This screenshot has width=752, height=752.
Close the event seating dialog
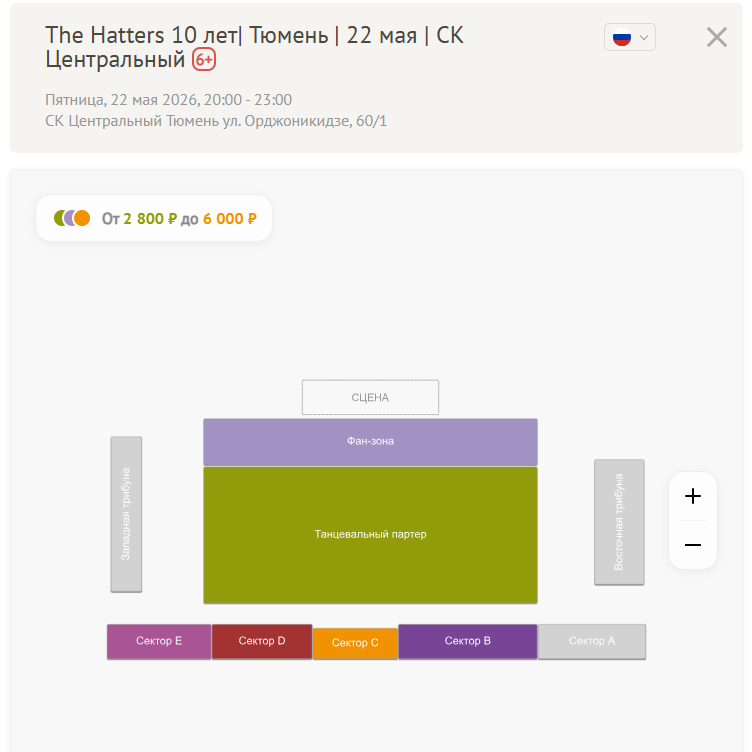(717, 38)
